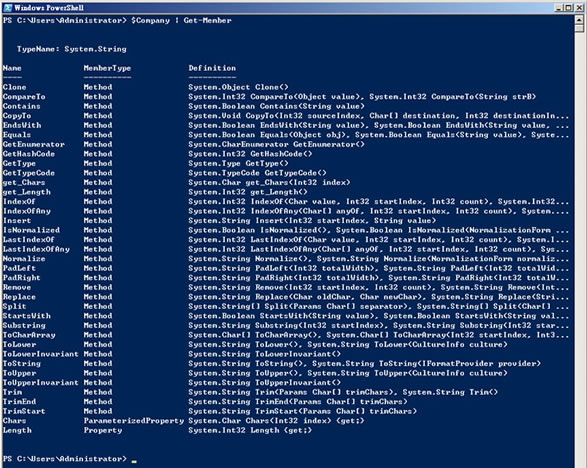
Task: Select the 'Contains' method name
Action: (x=21, y=106)
